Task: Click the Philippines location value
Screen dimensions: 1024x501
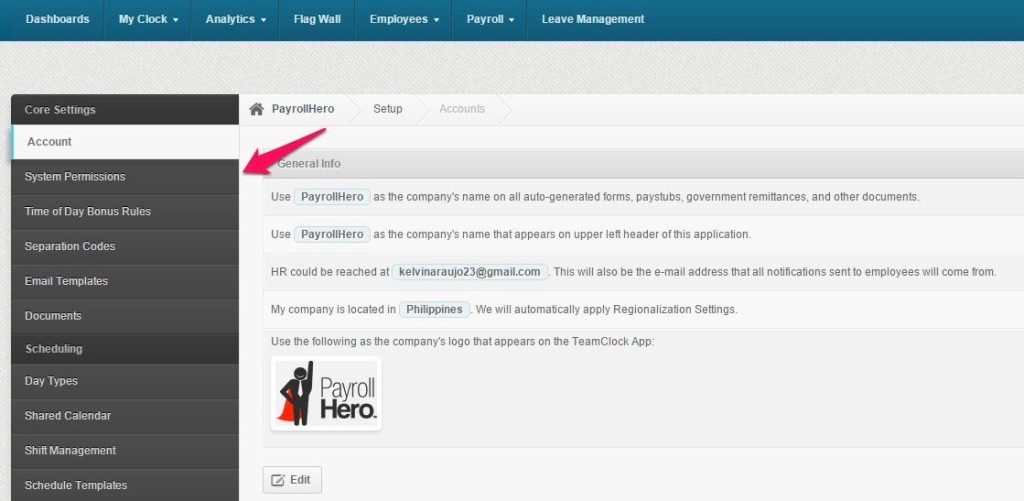Action: pos(434,310)
